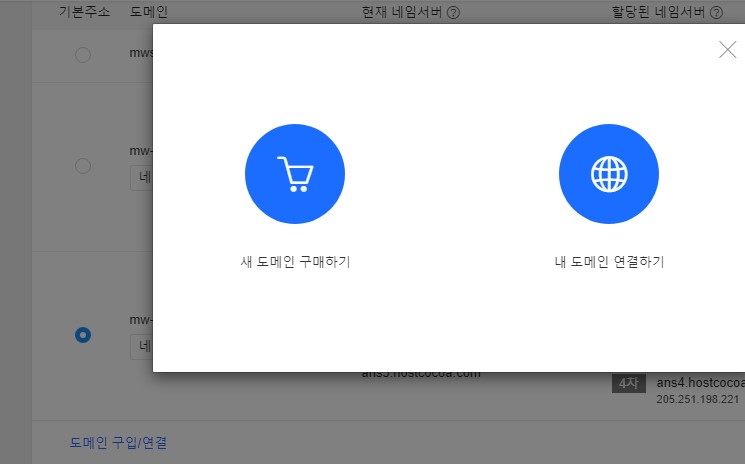Click the selected third row radio button
This screenshot has width=745, height=464.
83,335
